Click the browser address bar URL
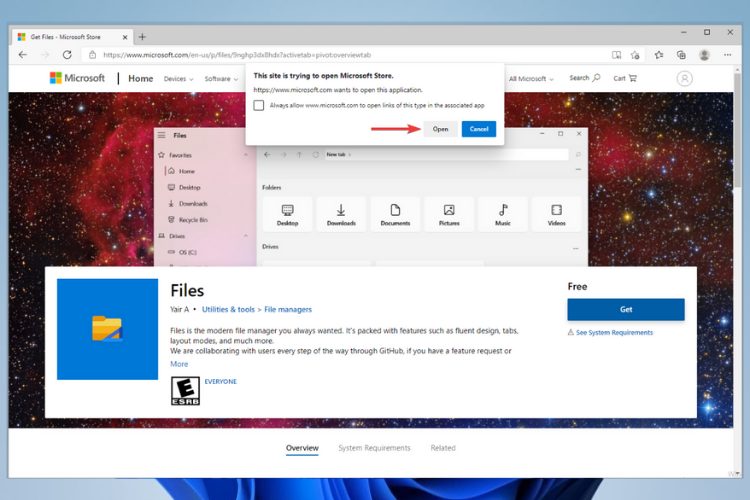 click(237, 55)
